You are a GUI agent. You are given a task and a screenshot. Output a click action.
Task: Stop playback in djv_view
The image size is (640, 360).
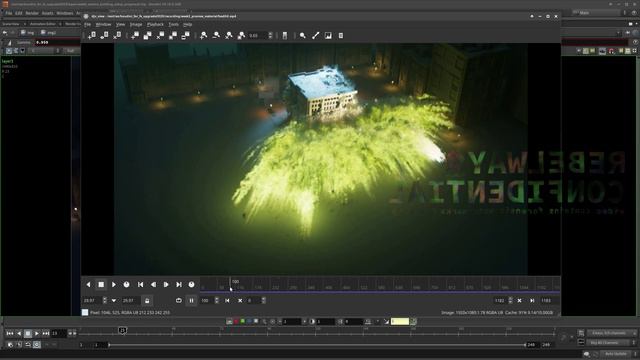tap(101, 284)
